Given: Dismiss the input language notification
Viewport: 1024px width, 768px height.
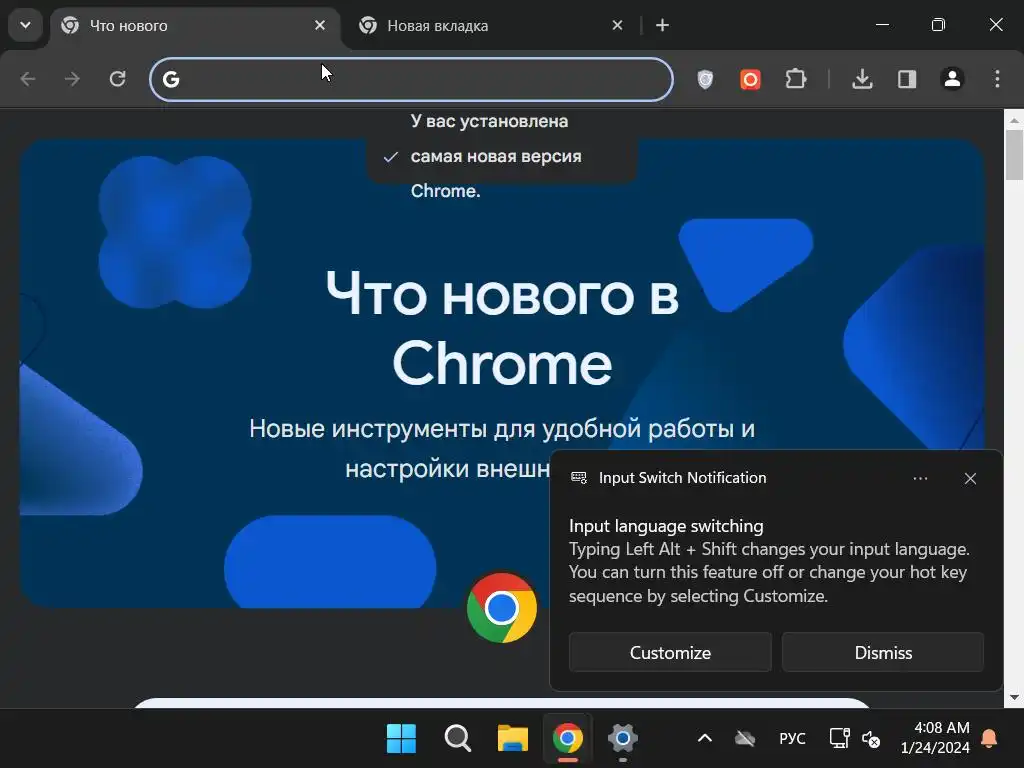Looking at the screenshot, I should 883,652.
